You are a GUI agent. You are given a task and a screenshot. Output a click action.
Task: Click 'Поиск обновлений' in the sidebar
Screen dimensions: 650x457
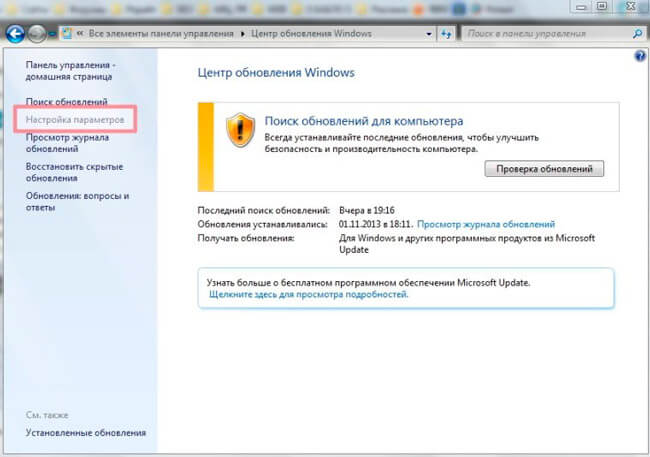(x=66, y=102)
